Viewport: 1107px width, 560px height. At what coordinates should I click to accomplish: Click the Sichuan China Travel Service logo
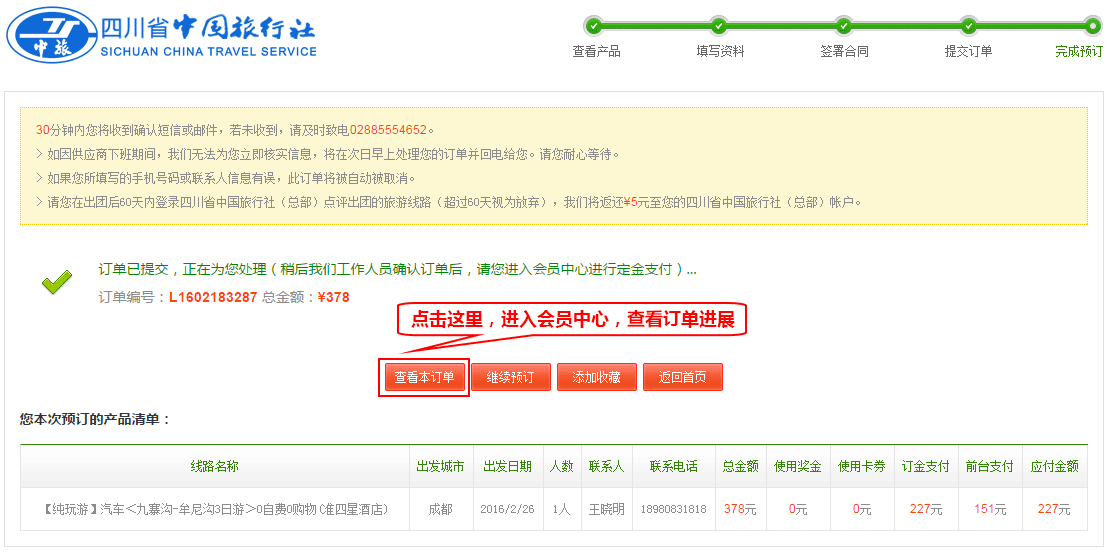click(x=162, y=36)
